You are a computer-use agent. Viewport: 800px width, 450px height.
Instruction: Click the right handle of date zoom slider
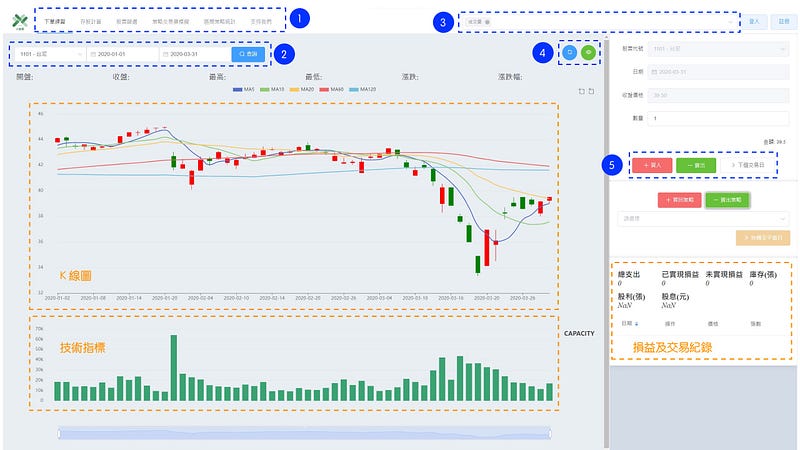550,434
